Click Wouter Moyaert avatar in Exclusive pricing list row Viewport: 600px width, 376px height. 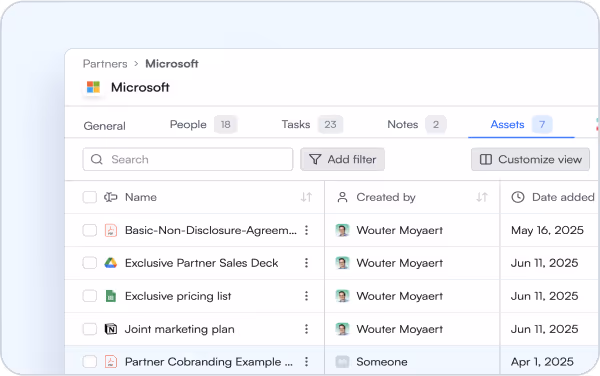(342, 296)
